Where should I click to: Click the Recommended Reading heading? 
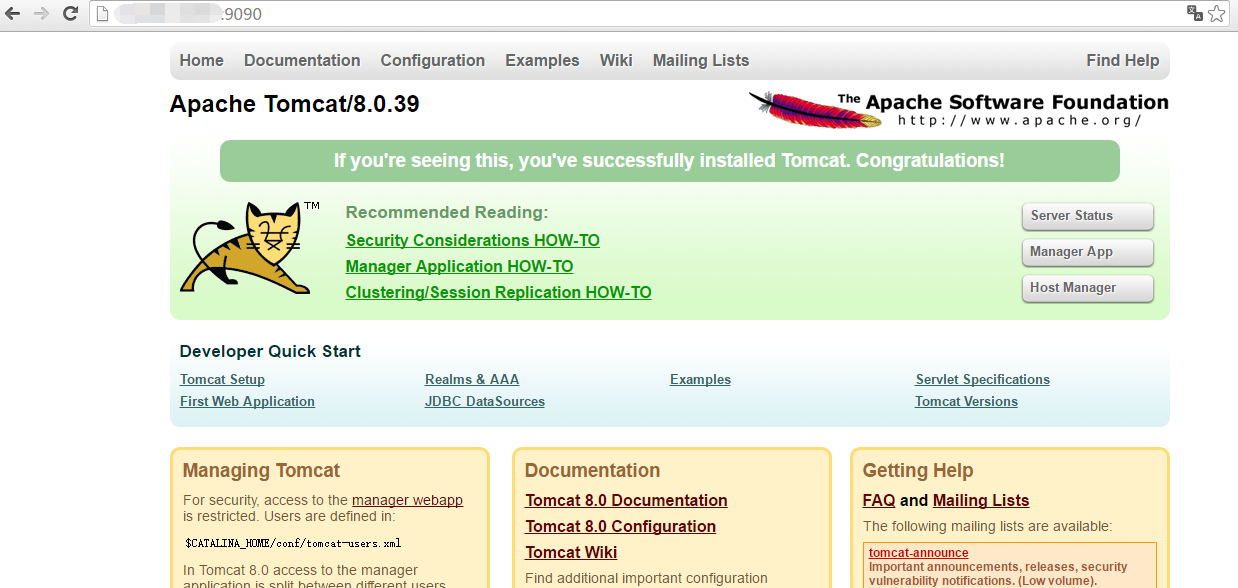pos(447,212)
